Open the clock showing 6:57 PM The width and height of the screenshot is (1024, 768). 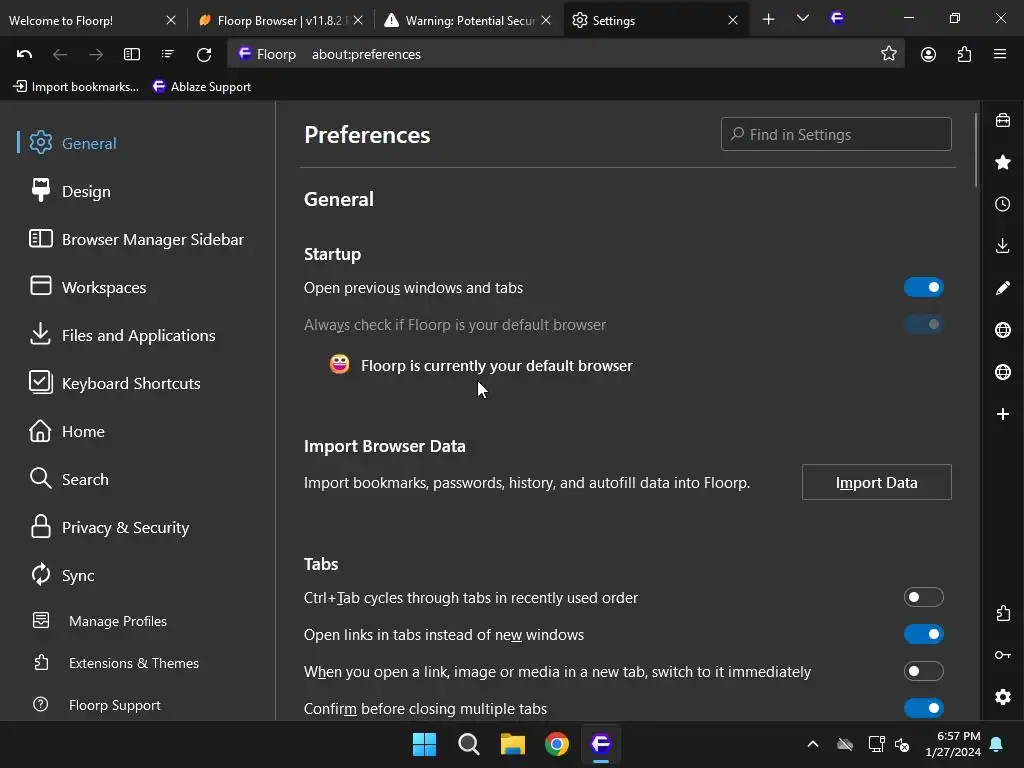point(953,744)
